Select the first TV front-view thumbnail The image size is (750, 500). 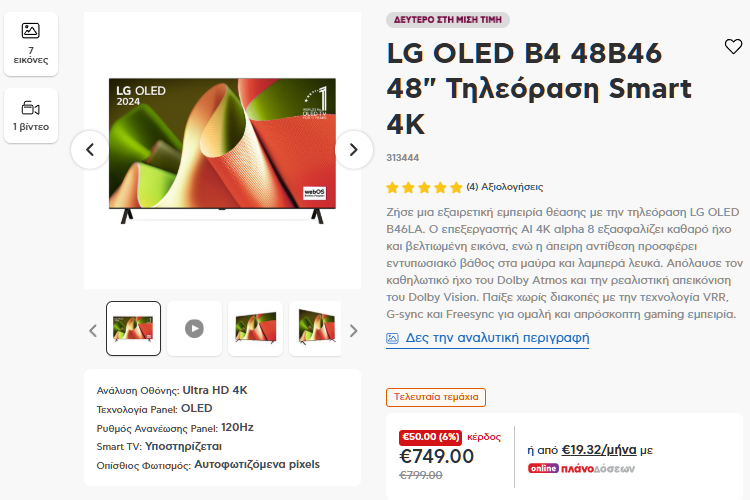(133, 328)
